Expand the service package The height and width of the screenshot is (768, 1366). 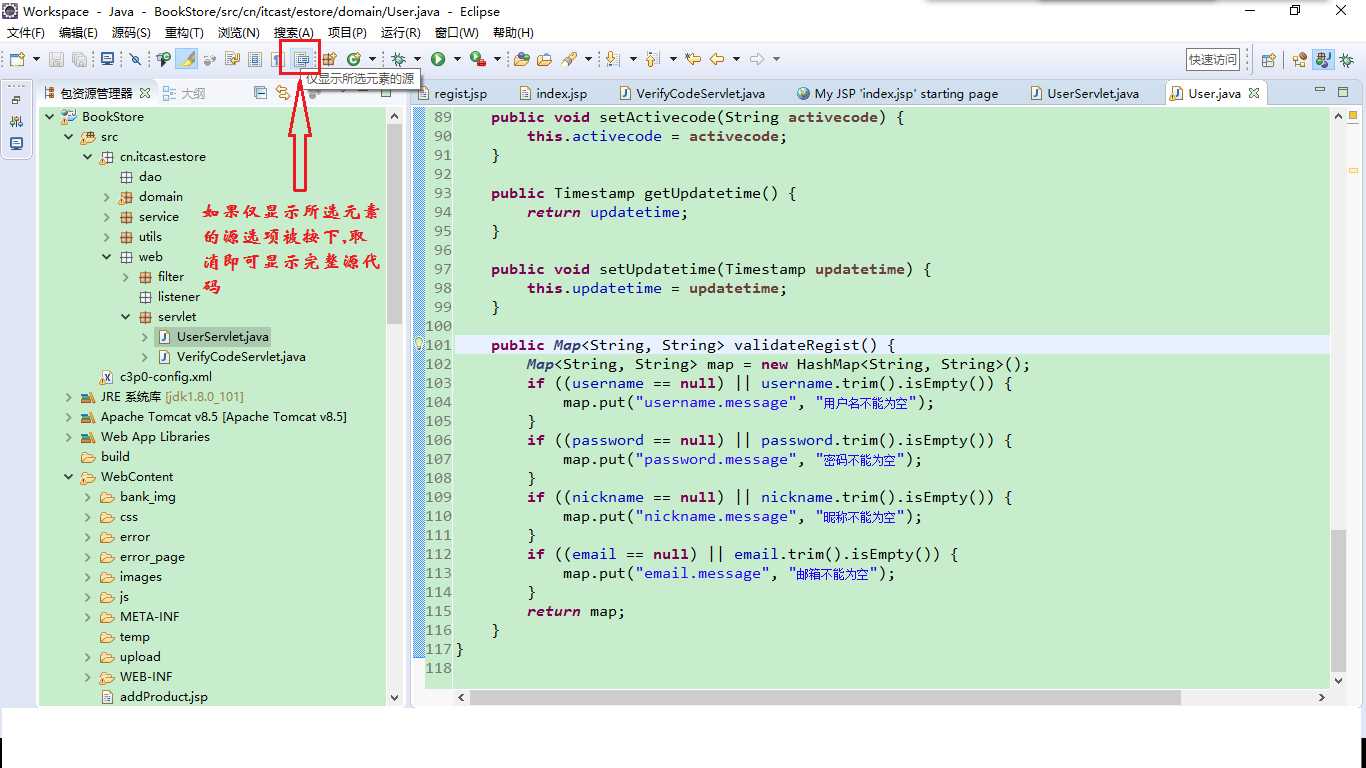tap(107, 217)
